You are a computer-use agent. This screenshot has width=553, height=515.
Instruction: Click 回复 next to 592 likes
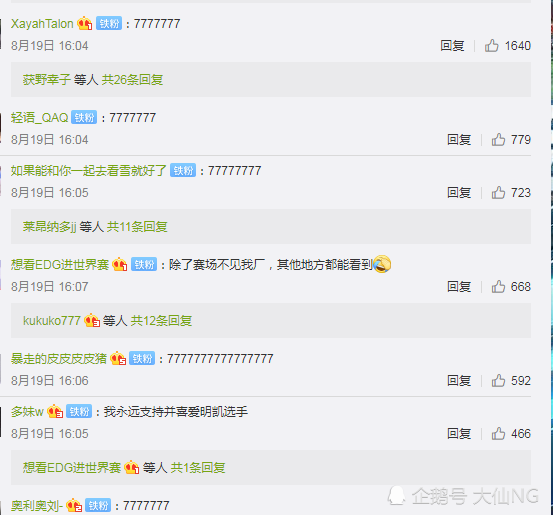(459, 381)
